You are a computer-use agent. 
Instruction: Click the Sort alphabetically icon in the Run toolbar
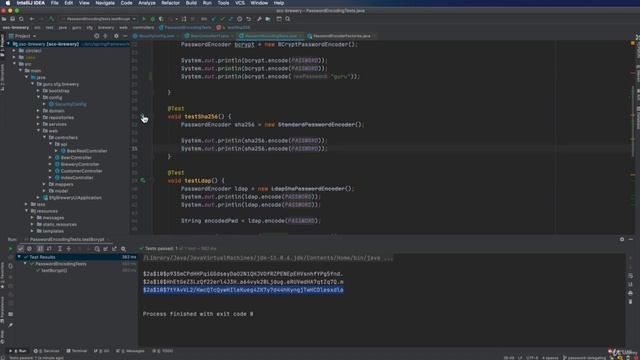click(40, 249)
